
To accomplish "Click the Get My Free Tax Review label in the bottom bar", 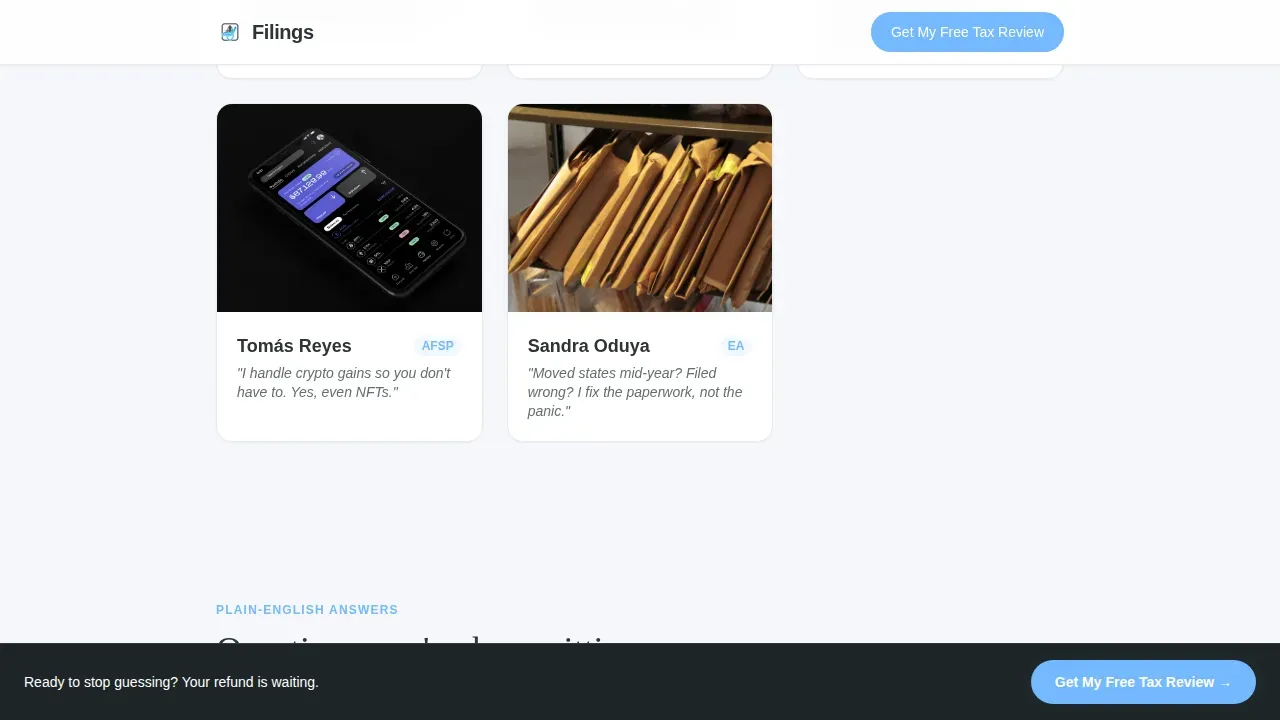I will pyautogui.click(x=1134, y=682).
